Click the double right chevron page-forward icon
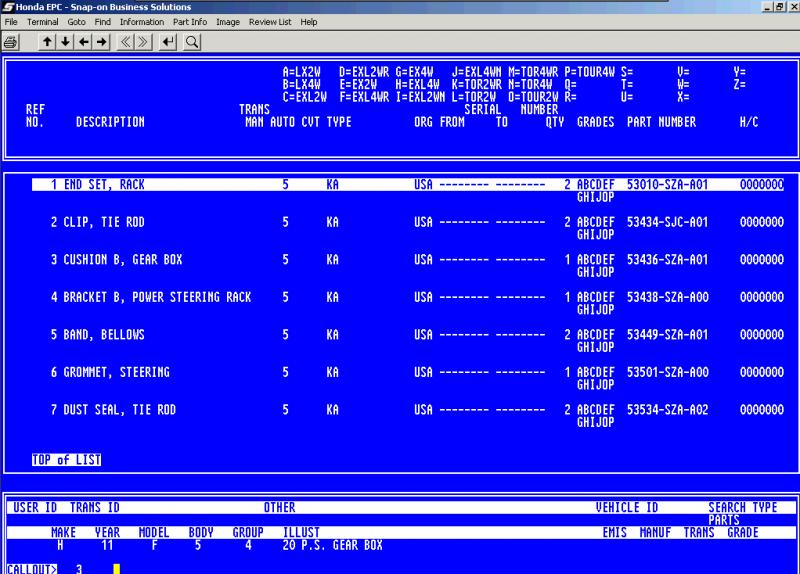The image size is (800, 574). [143, 42]
